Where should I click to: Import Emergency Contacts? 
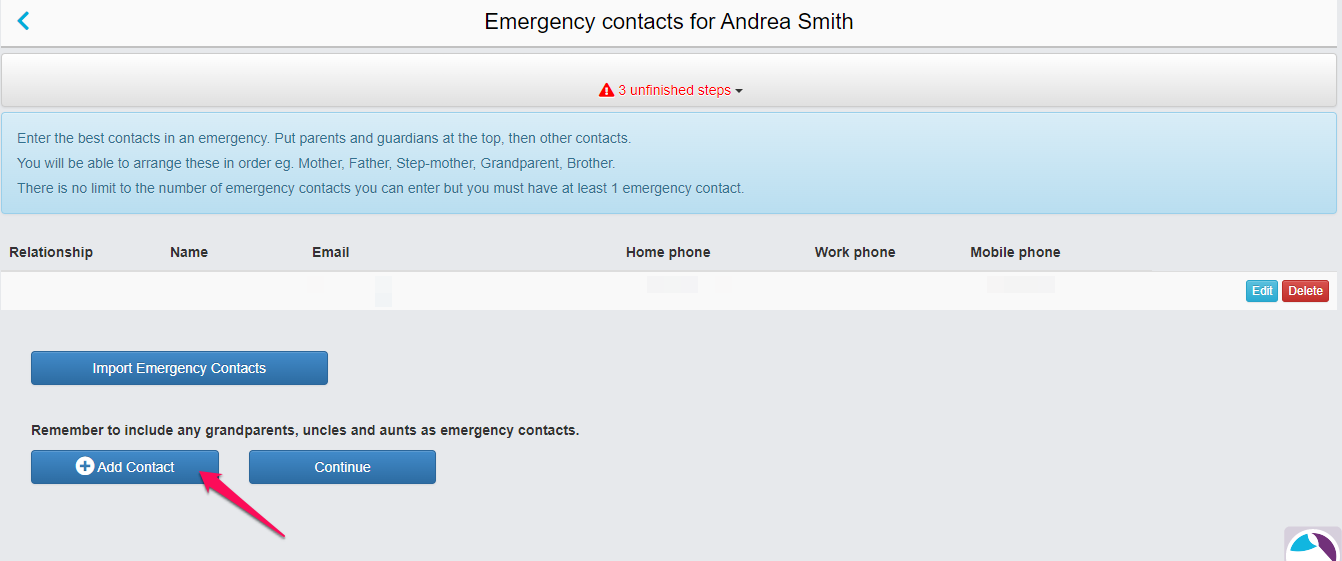tap(179, 368)
